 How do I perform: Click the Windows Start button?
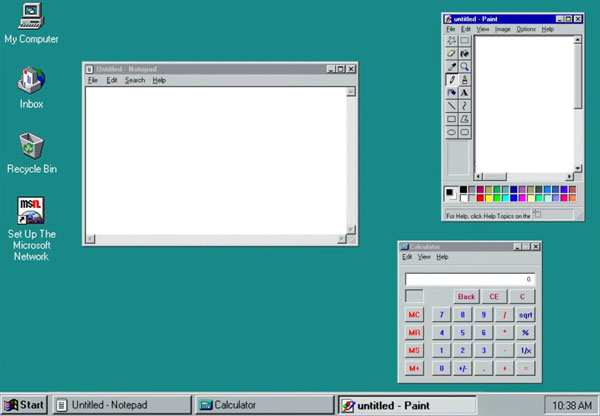click(x=25, y=405)
